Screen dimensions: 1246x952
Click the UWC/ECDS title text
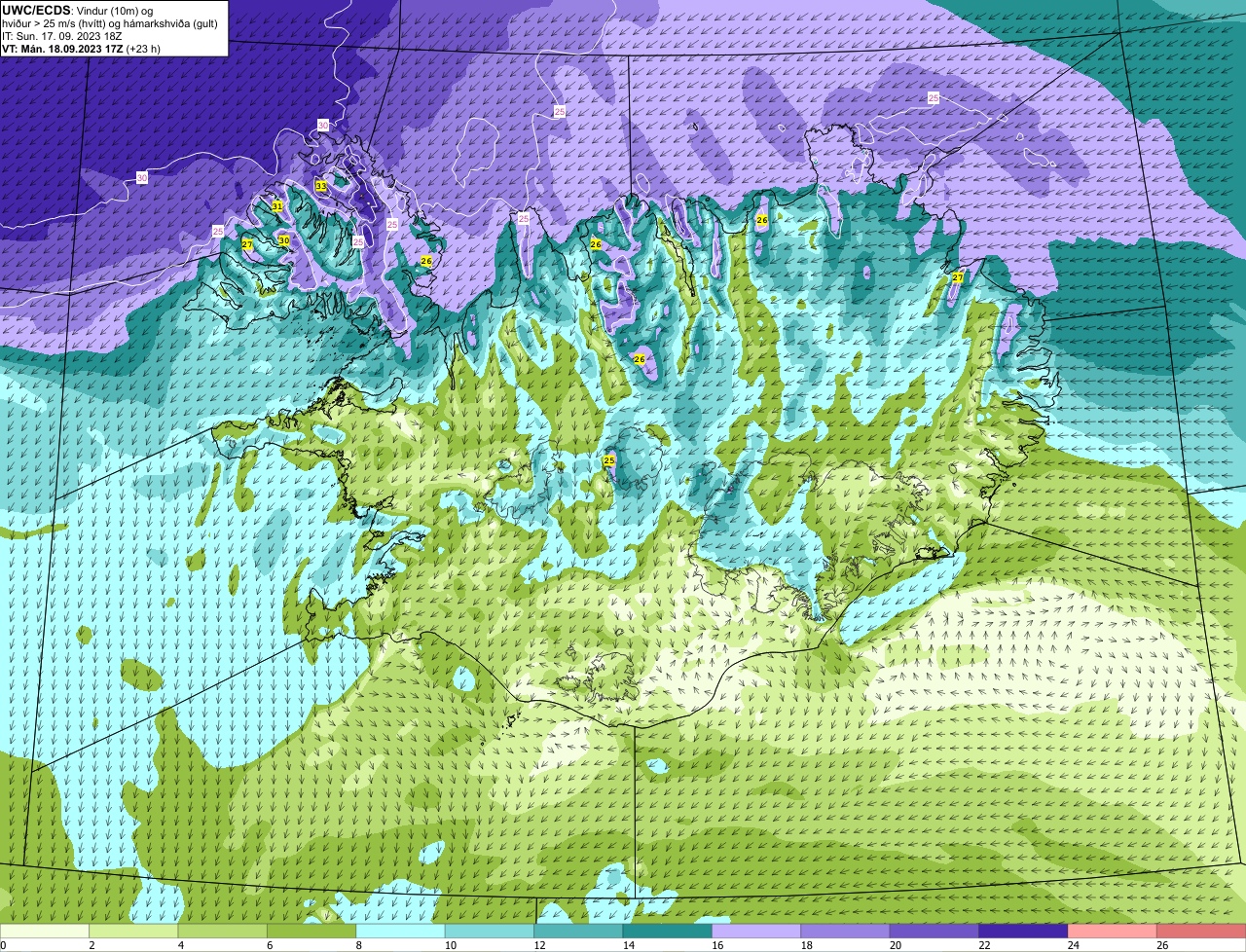click(x=36, y=10)
